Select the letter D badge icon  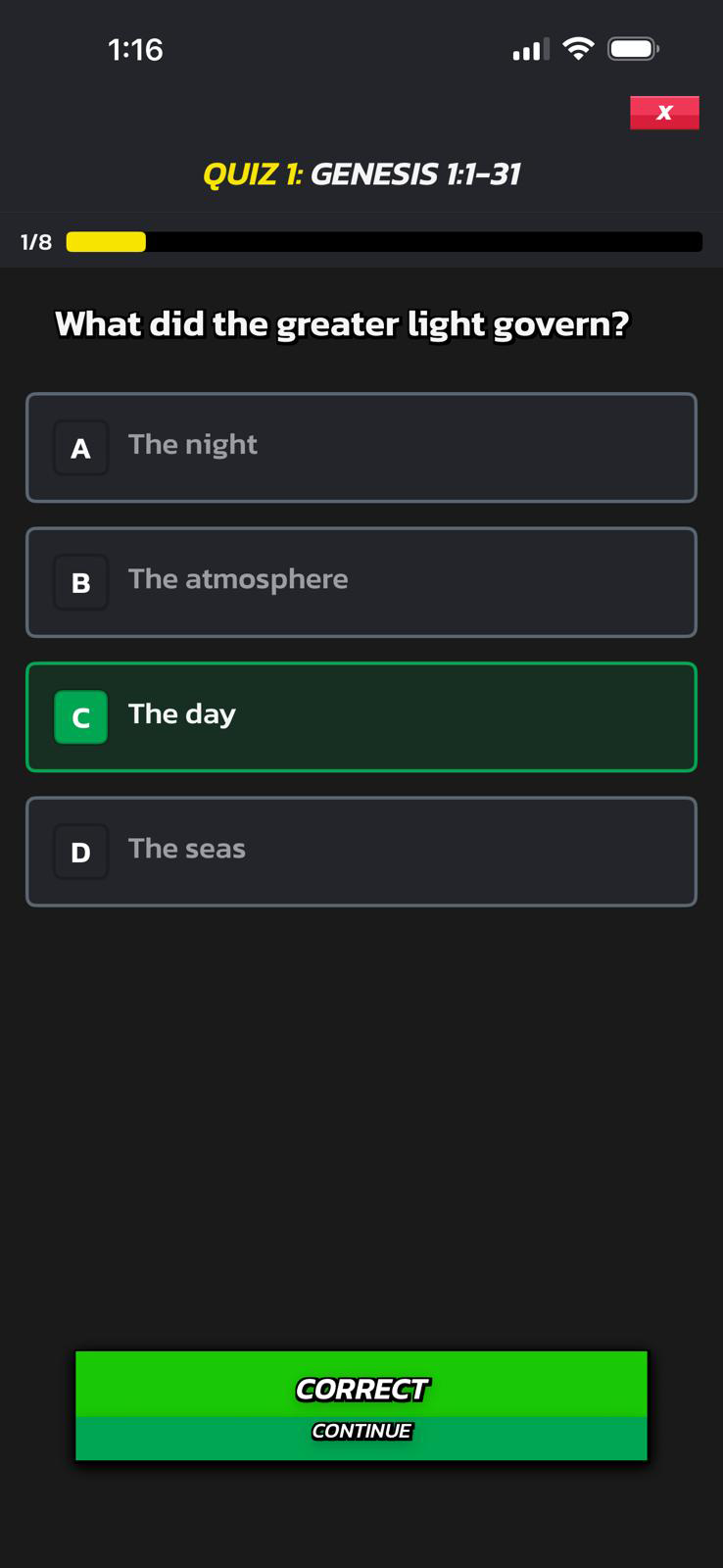80,852
